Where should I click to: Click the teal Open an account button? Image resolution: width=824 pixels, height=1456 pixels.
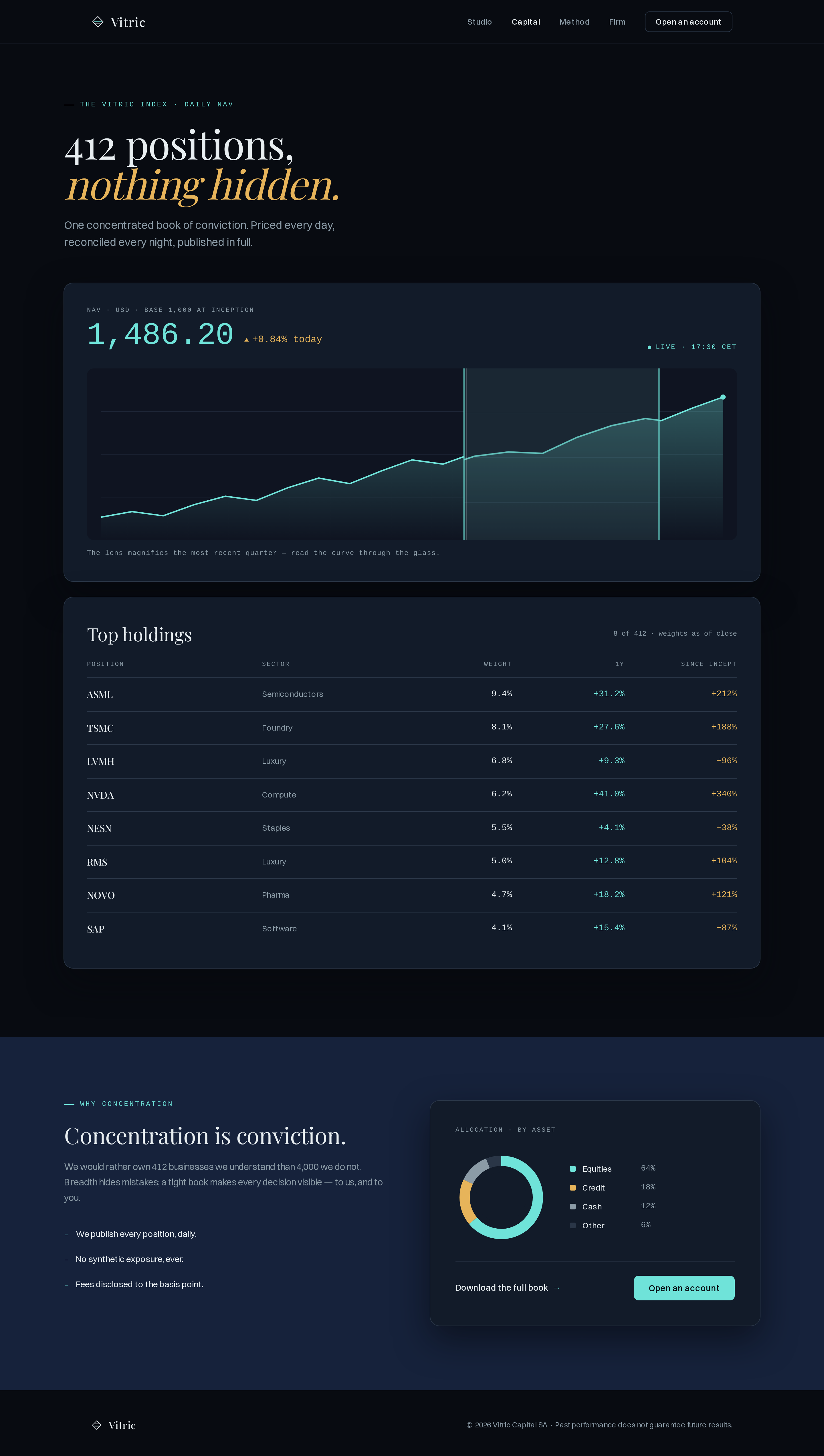click(684, 1288)
